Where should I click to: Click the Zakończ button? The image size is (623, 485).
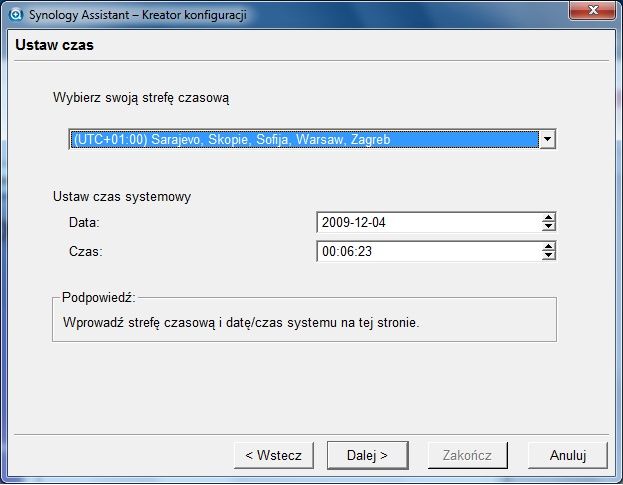tap(468, 455)
